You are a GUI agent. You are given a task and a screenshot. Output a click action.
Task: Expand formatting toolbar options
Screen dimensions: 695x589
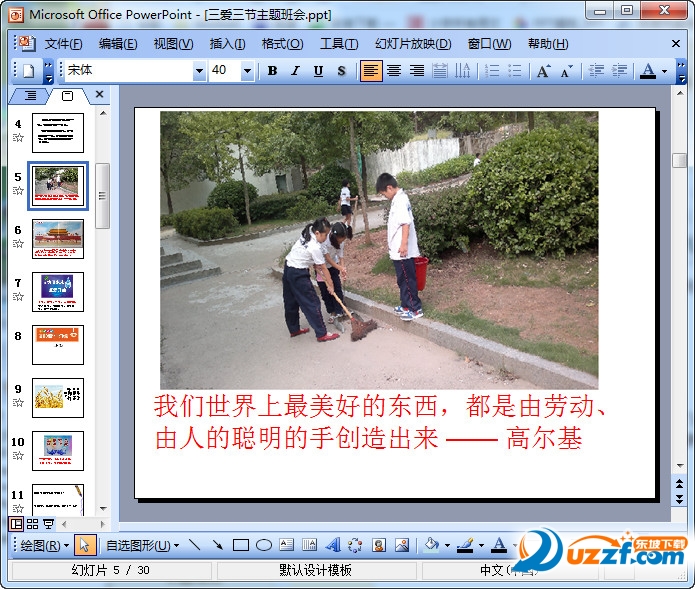[681, 72]
